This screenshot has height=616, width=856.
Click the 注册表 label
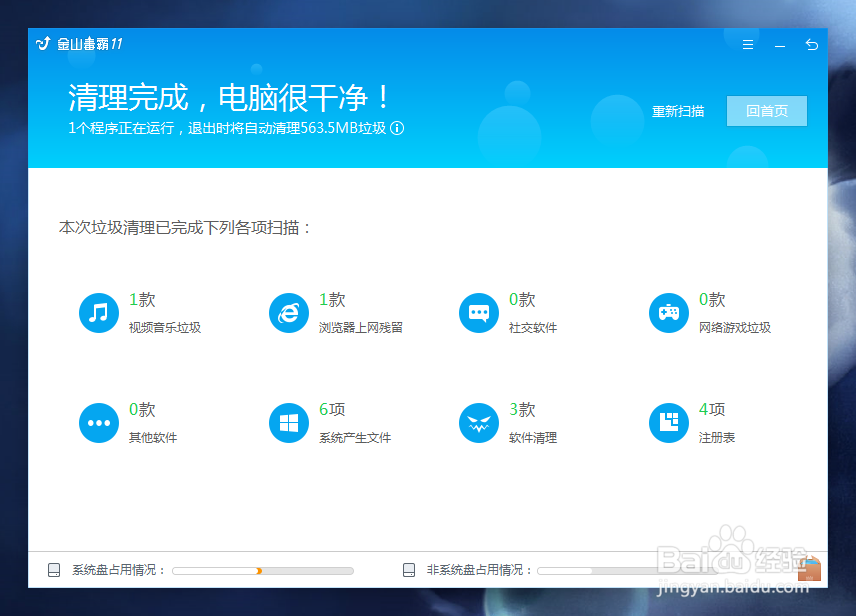717,437
